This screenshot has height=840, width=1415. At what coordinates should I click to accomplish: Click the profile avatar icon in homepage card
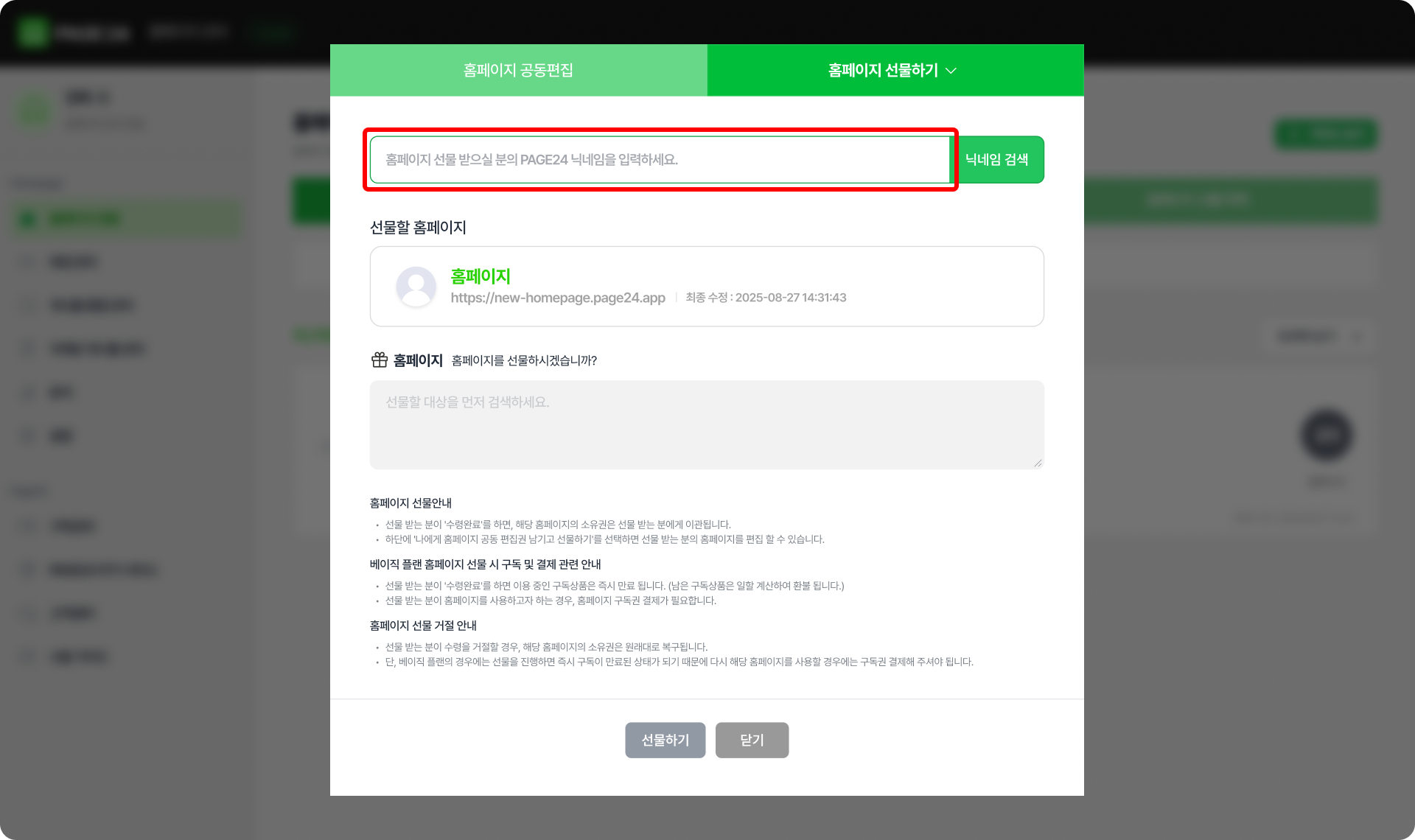(x=416, y=287)
